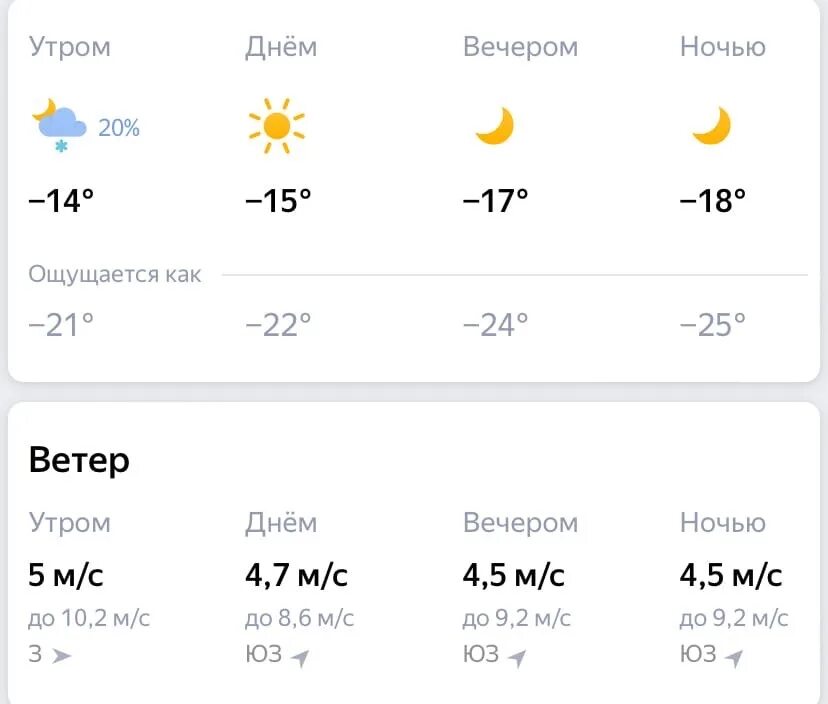Viewport: 828px width, 704px height.
Task: Select the Ночью label in the wind card
Action: coord(722,523)
